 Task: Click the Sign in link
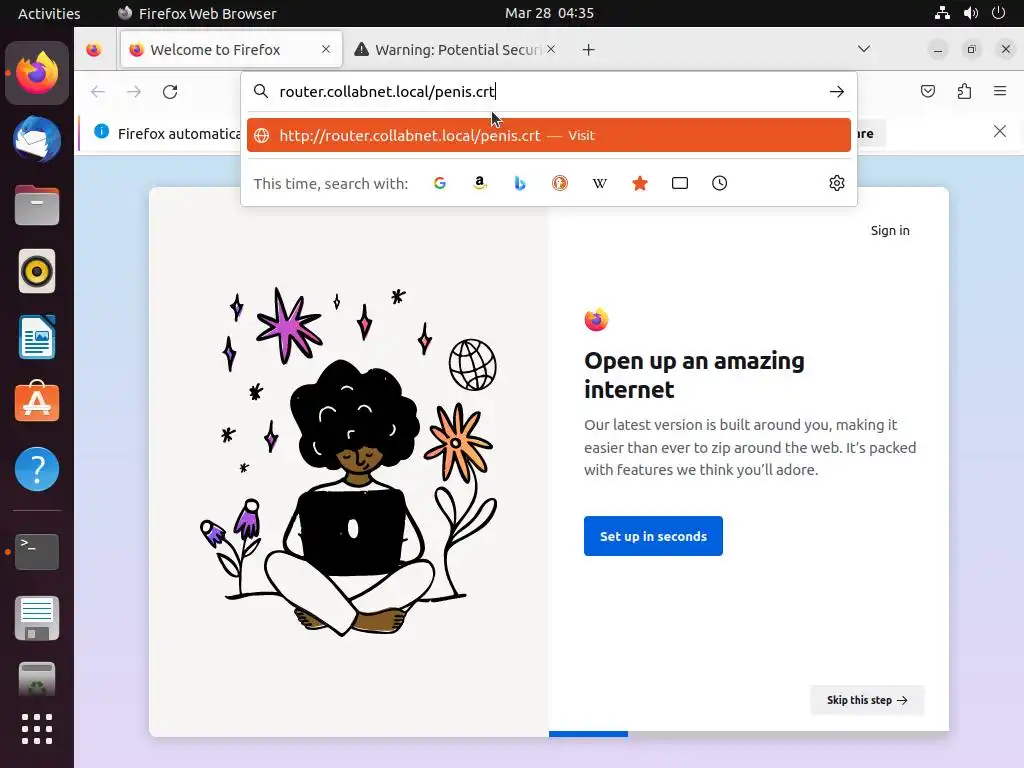coord(890,231)
